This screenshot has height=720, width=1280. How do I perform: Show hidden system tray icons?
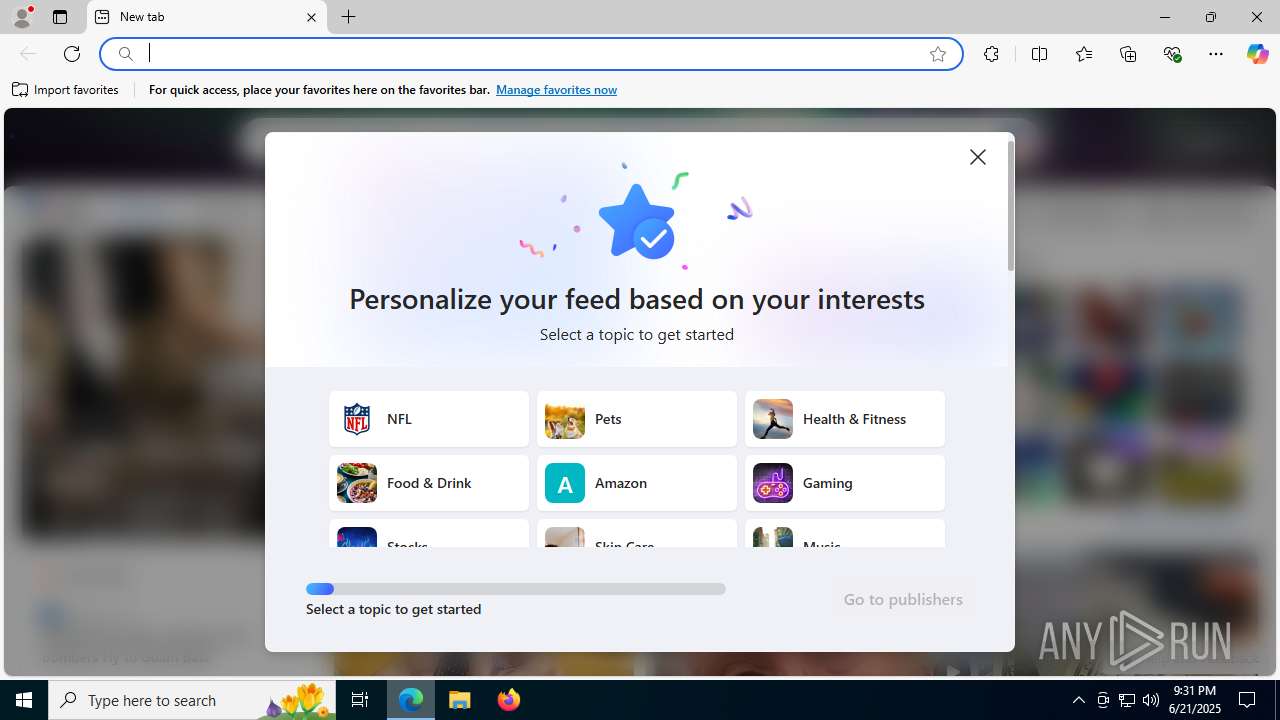click(1078, 700)
